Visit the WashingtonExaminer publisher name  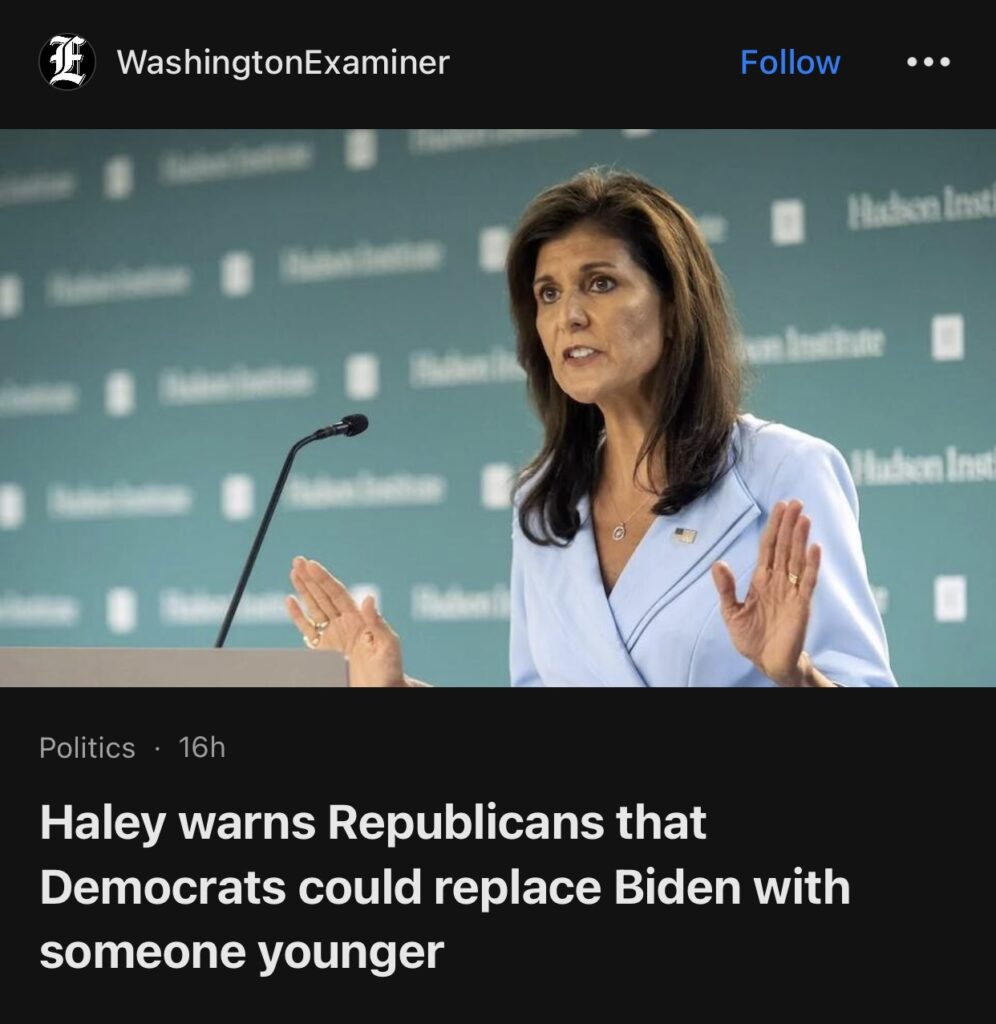click(x=283, y=63)
